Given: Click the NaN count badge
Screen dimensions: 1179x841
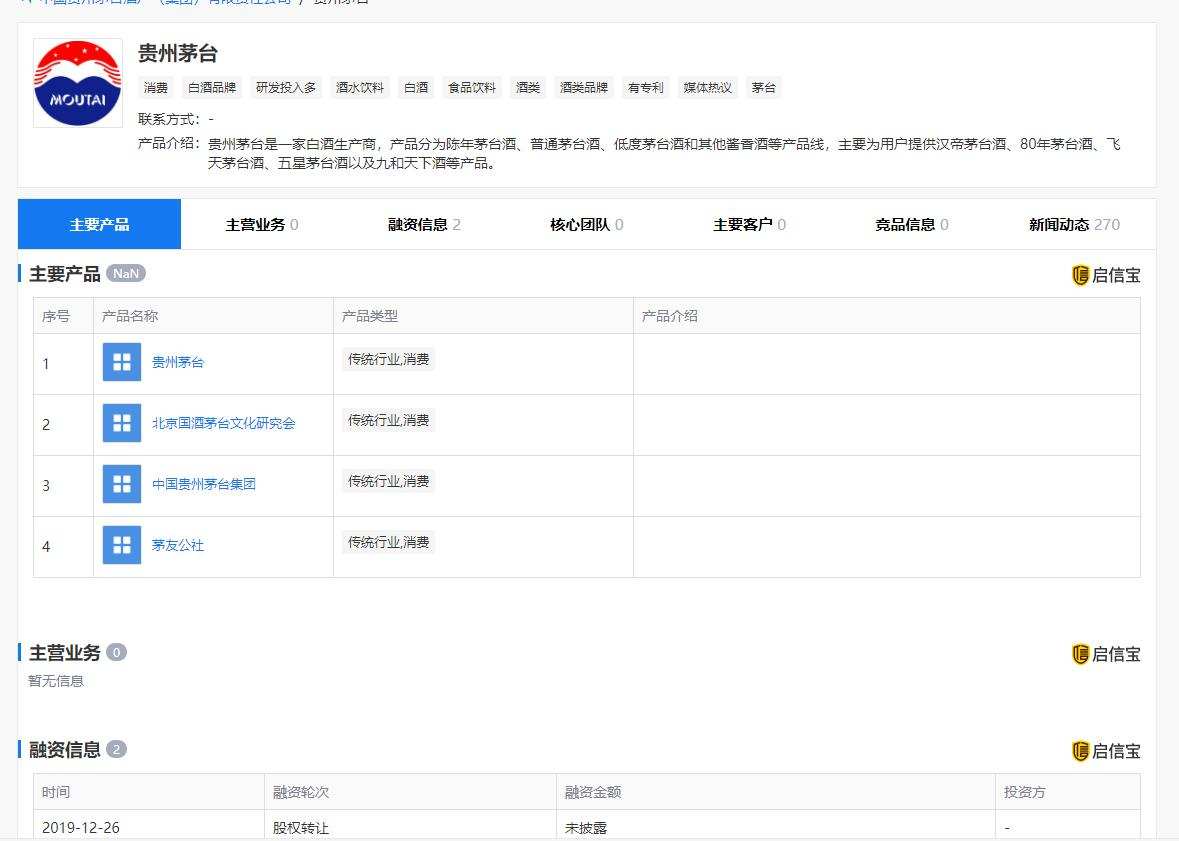Looking at the screenshot, I should tap(126, 273).
